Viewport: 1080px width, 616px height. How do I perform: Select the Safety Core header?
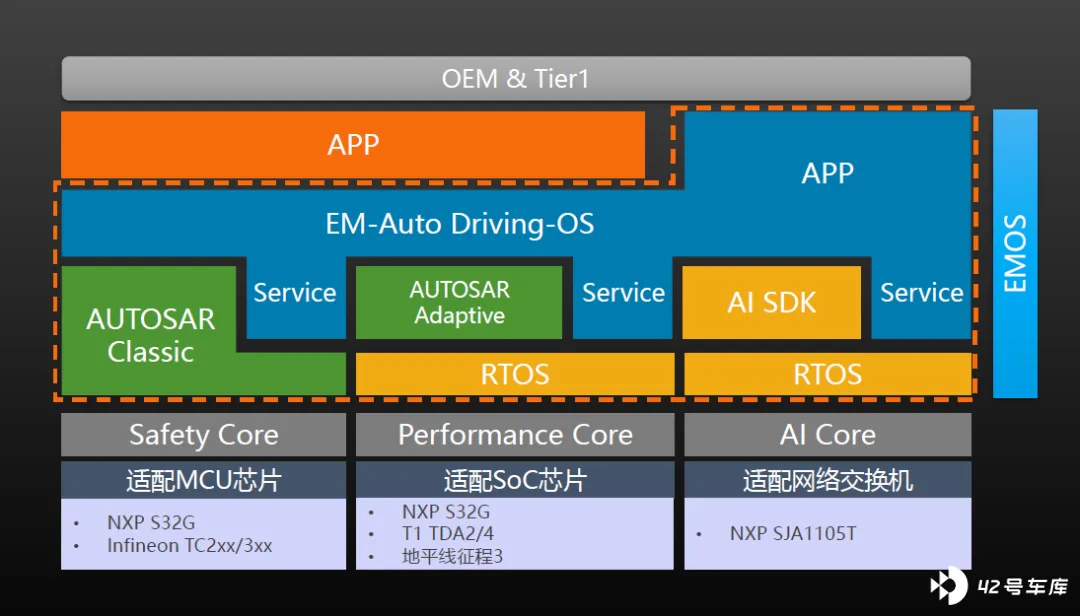click(x=203, y=435)
